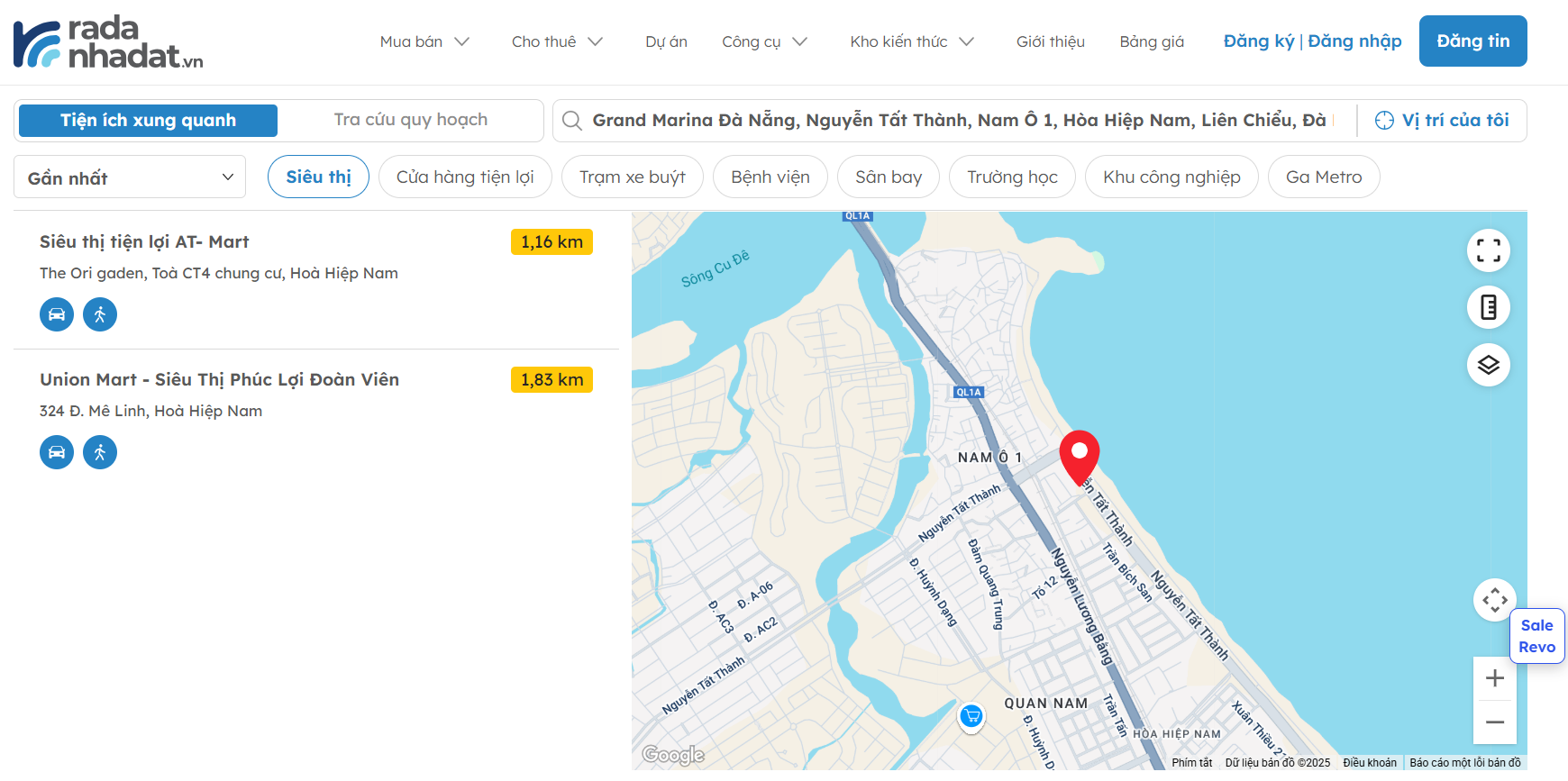Open the map layers icon
The image size is (1568, 781).
point(1488,365)
